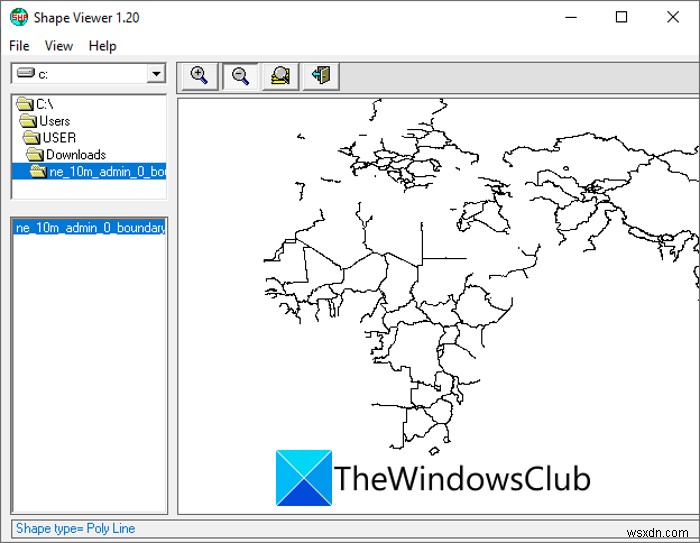Select the Downloads folder in tree

[66, 155]
